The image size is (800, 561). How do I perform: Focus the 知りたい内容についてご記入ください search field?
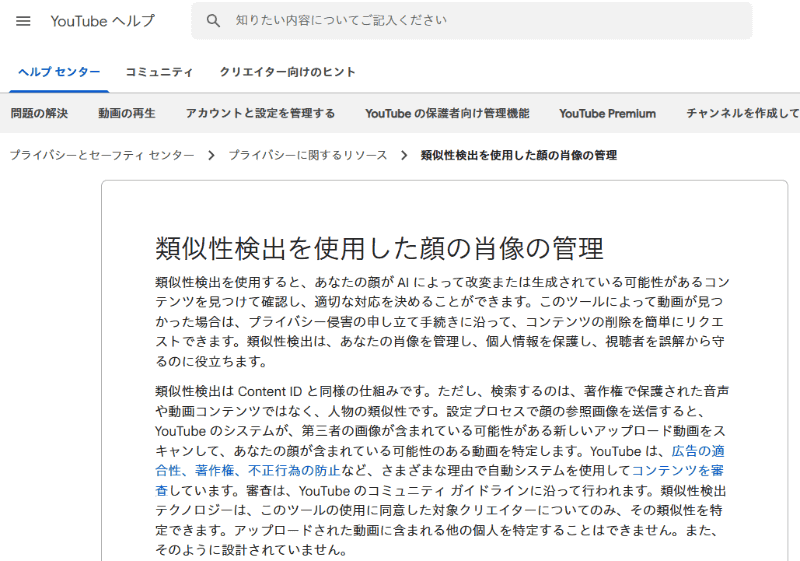471,20
